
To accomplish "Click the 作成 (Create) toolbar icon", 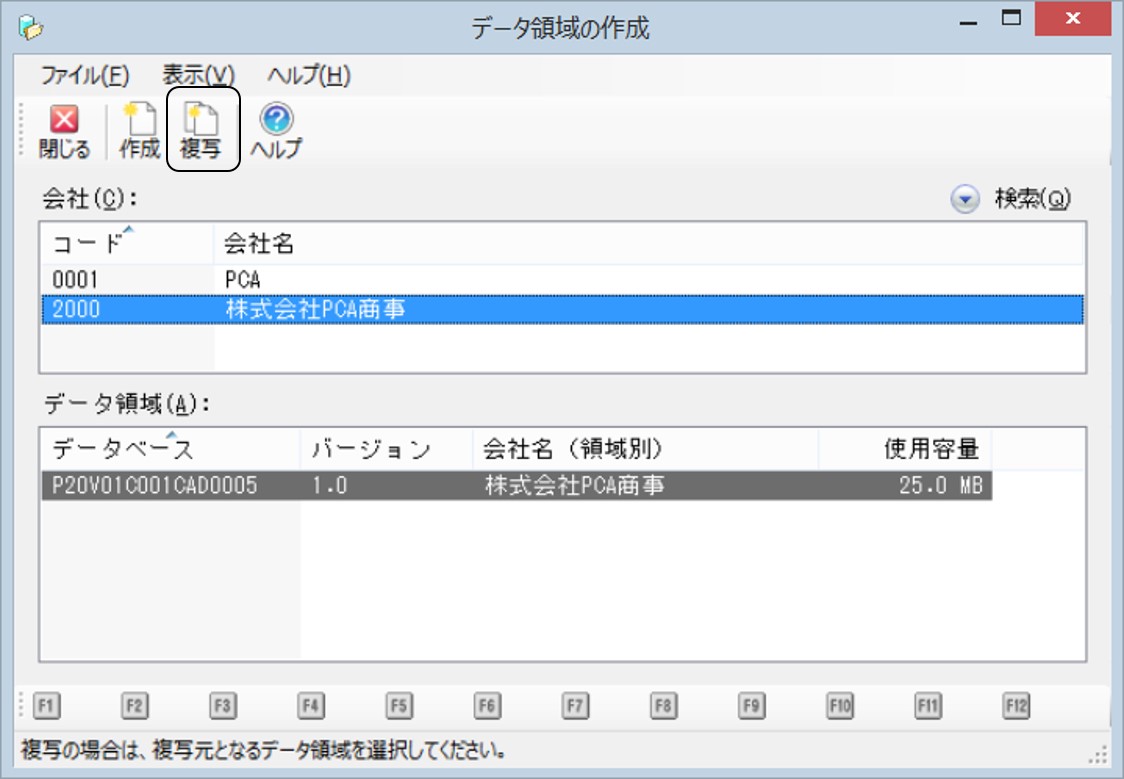I will (x=139, y=132).
